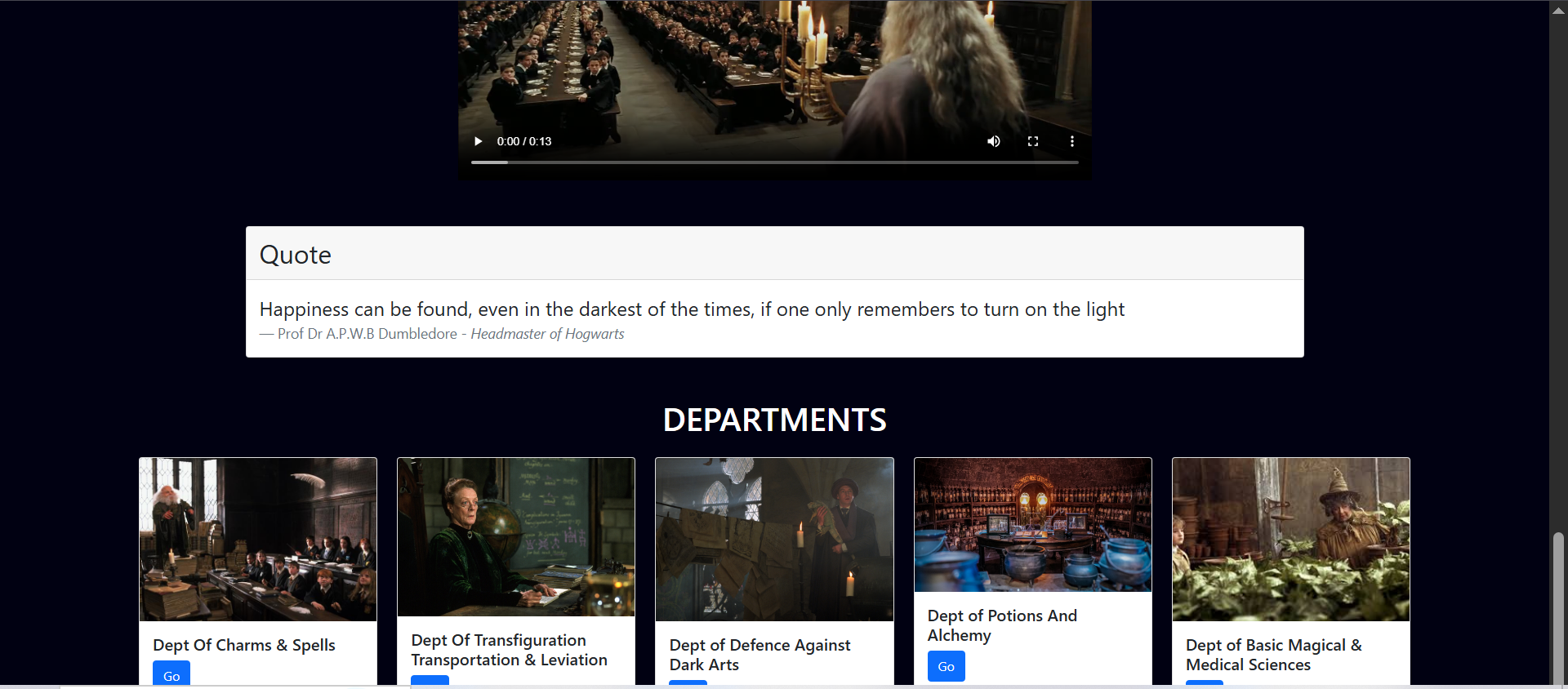Open the video more options menu

[x=1072, y=141]
